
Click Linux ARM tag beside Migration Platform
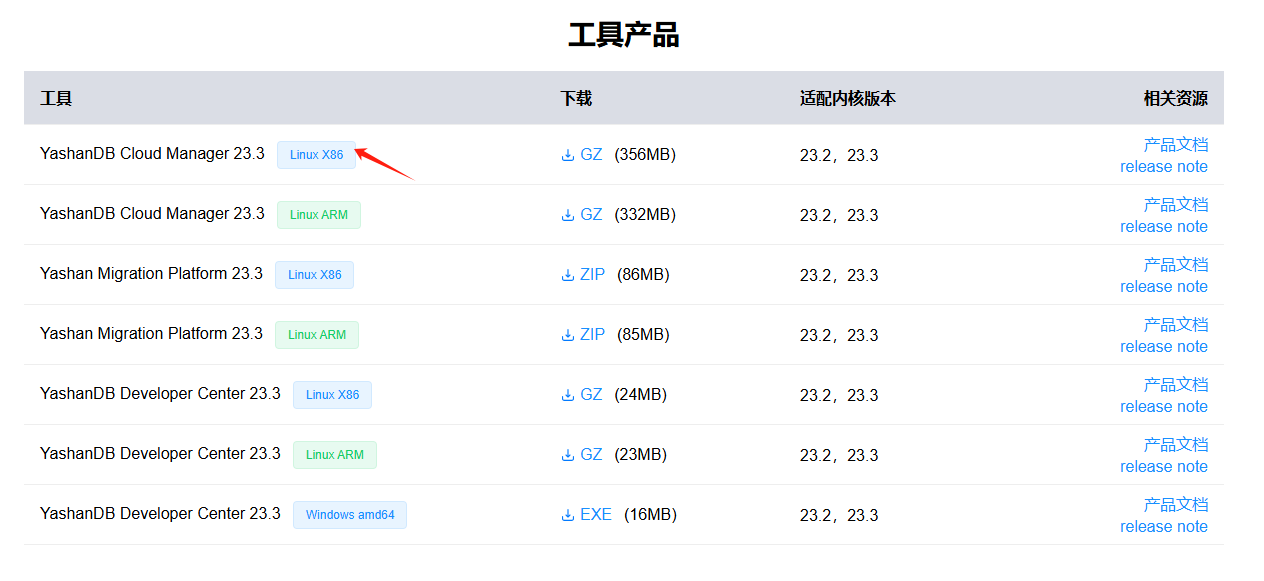click(x=317, y=335)
